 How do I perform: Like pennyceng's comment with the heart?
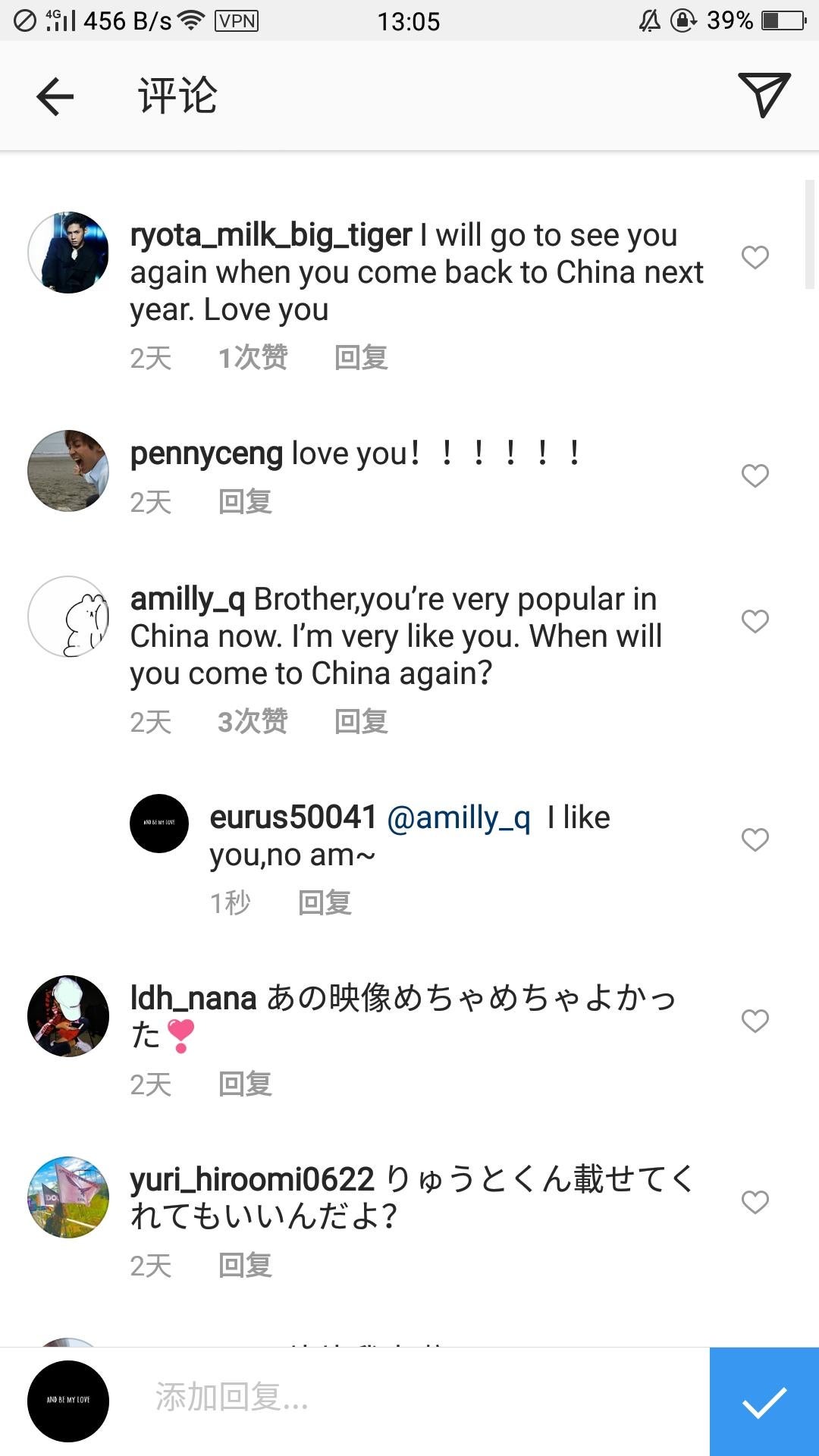(755, 475)
